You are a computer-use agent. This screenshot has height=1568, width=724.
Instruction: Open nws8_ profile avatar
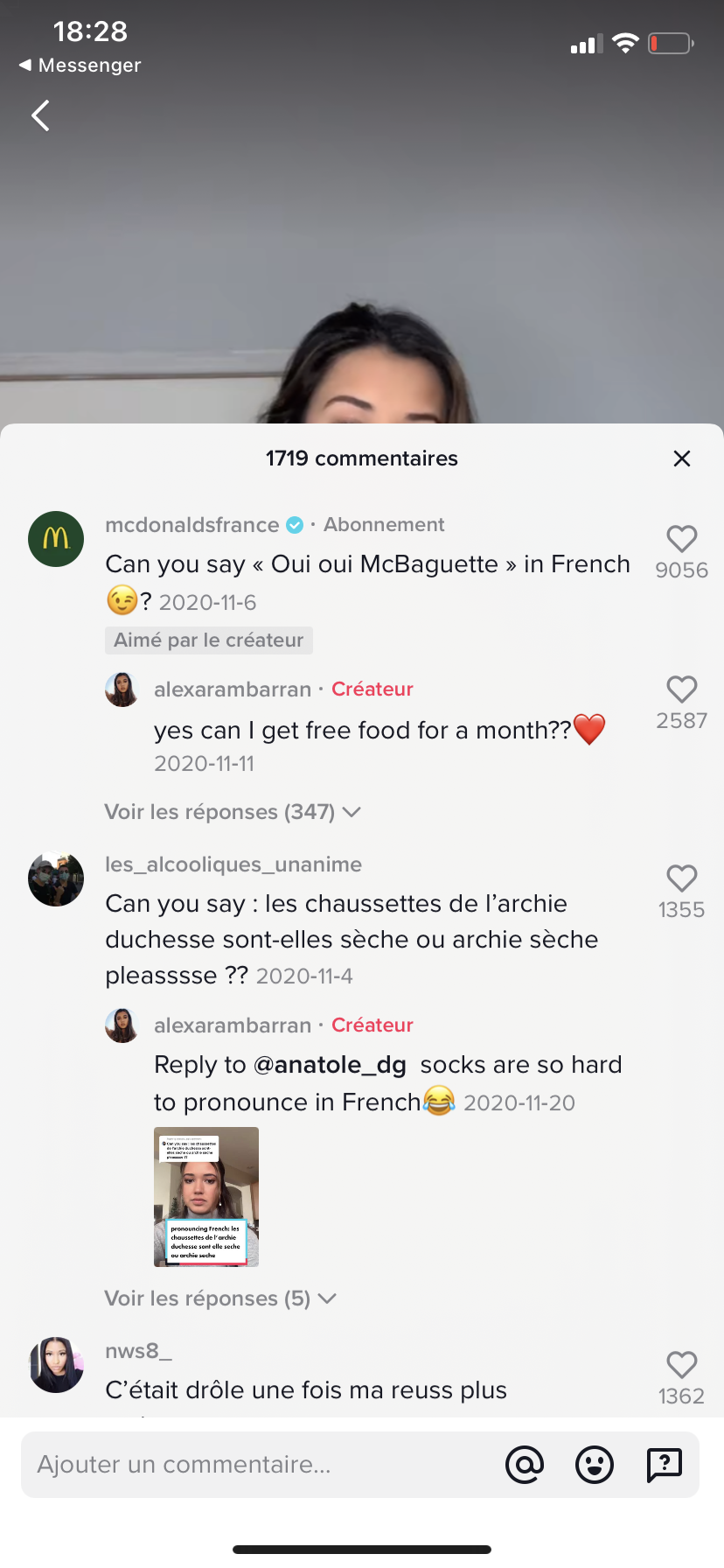pyautogui.click(x=56, y=1365)
